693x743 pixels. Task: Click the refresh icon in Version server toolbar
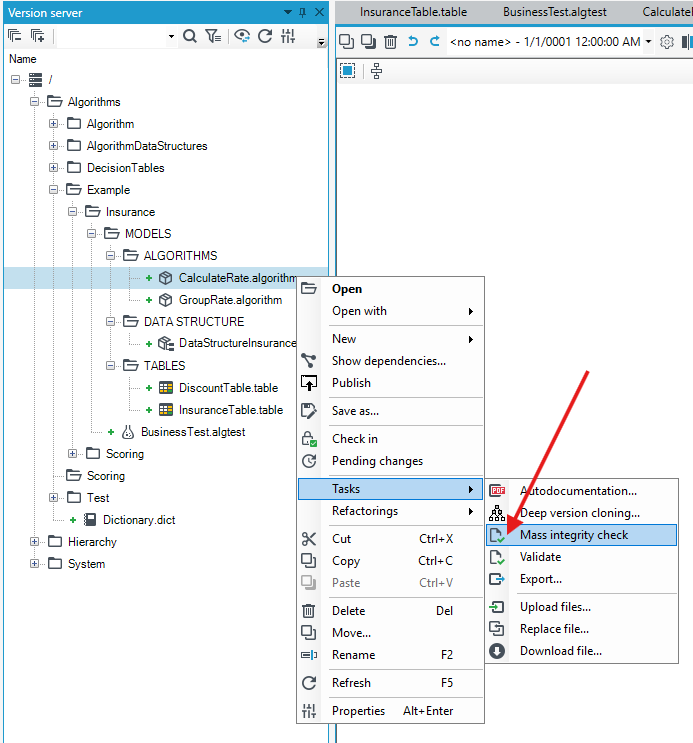265,36
